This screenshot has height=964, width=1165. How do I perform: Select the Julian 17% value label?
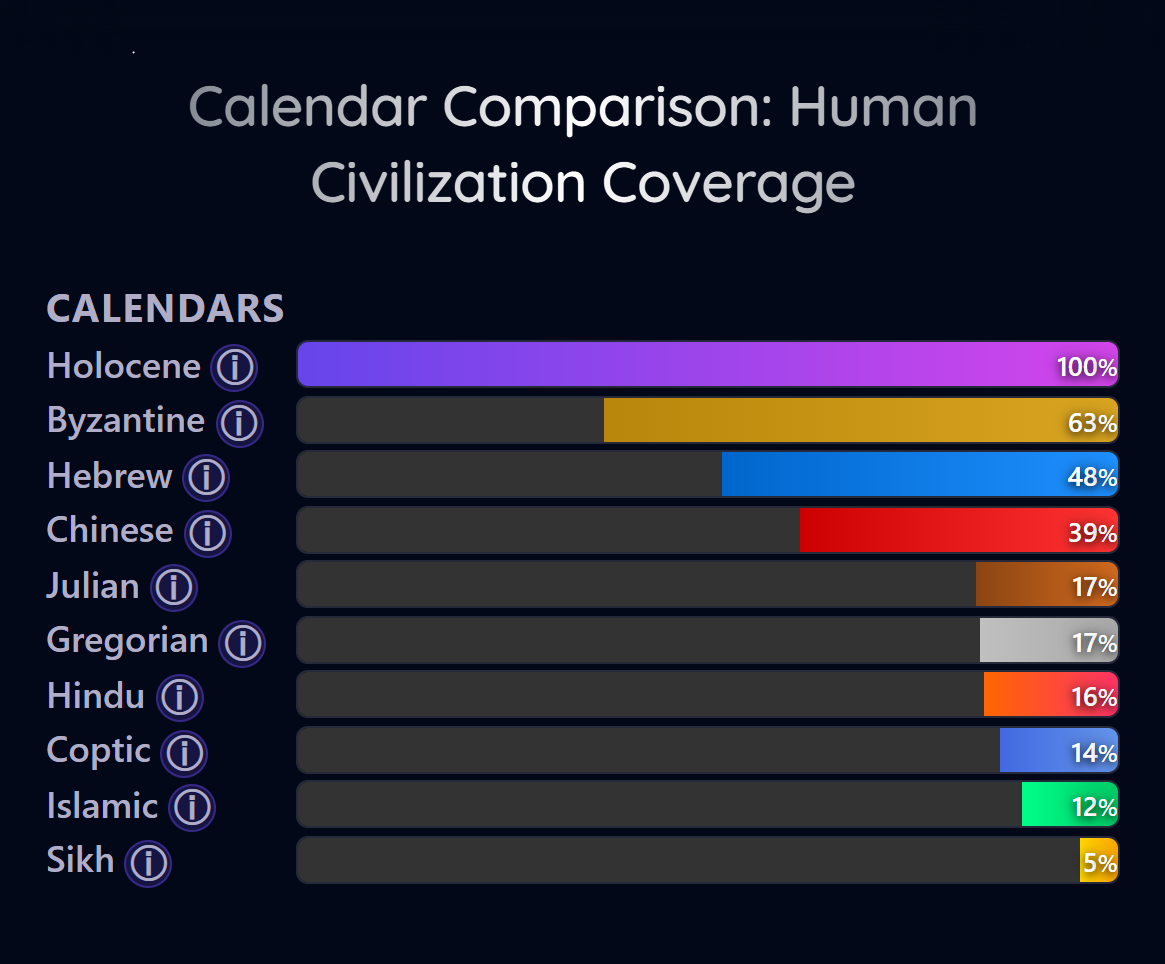click(1095, 588)
